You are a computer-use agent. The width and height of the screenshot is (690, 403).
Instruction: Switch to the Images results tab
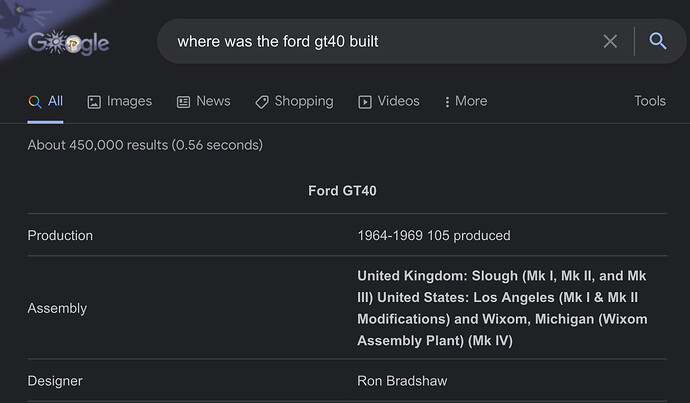coord(129,101)
